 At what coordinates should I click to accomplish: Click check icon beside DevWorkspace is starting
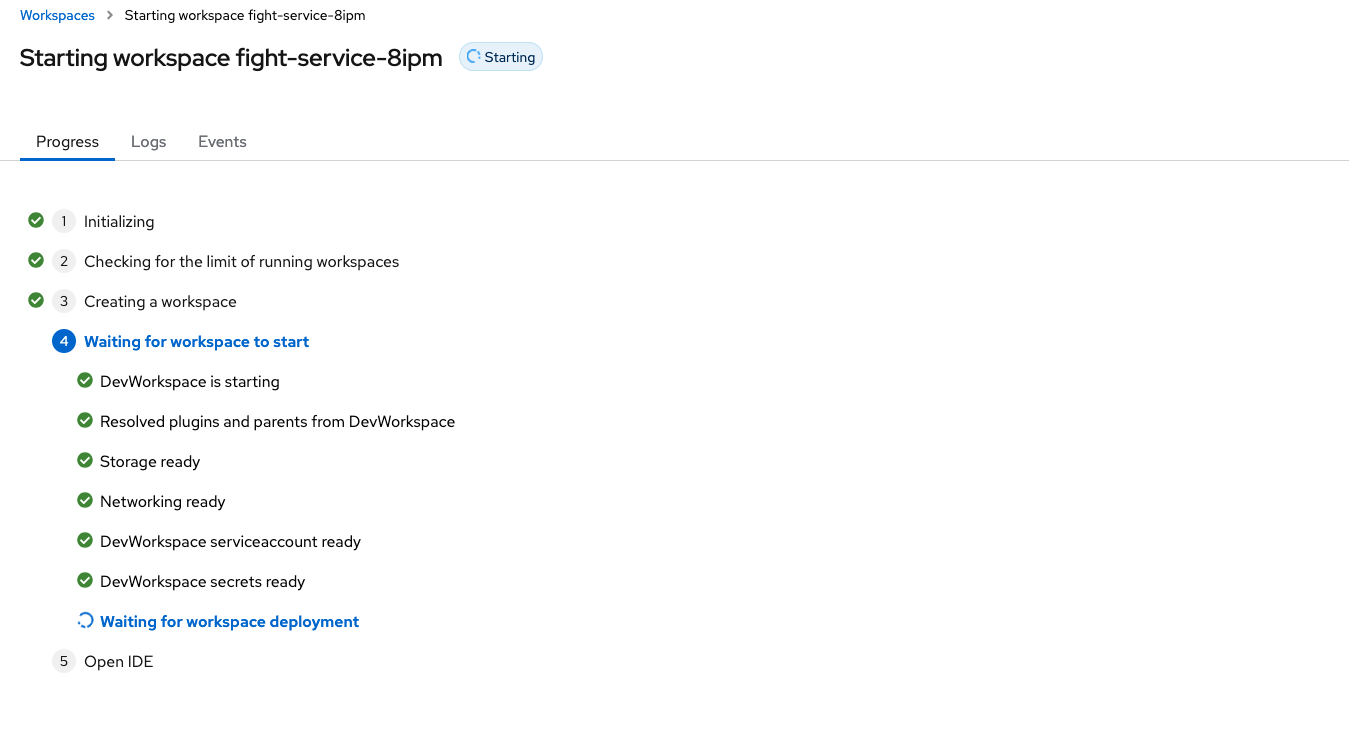(85, 380)
